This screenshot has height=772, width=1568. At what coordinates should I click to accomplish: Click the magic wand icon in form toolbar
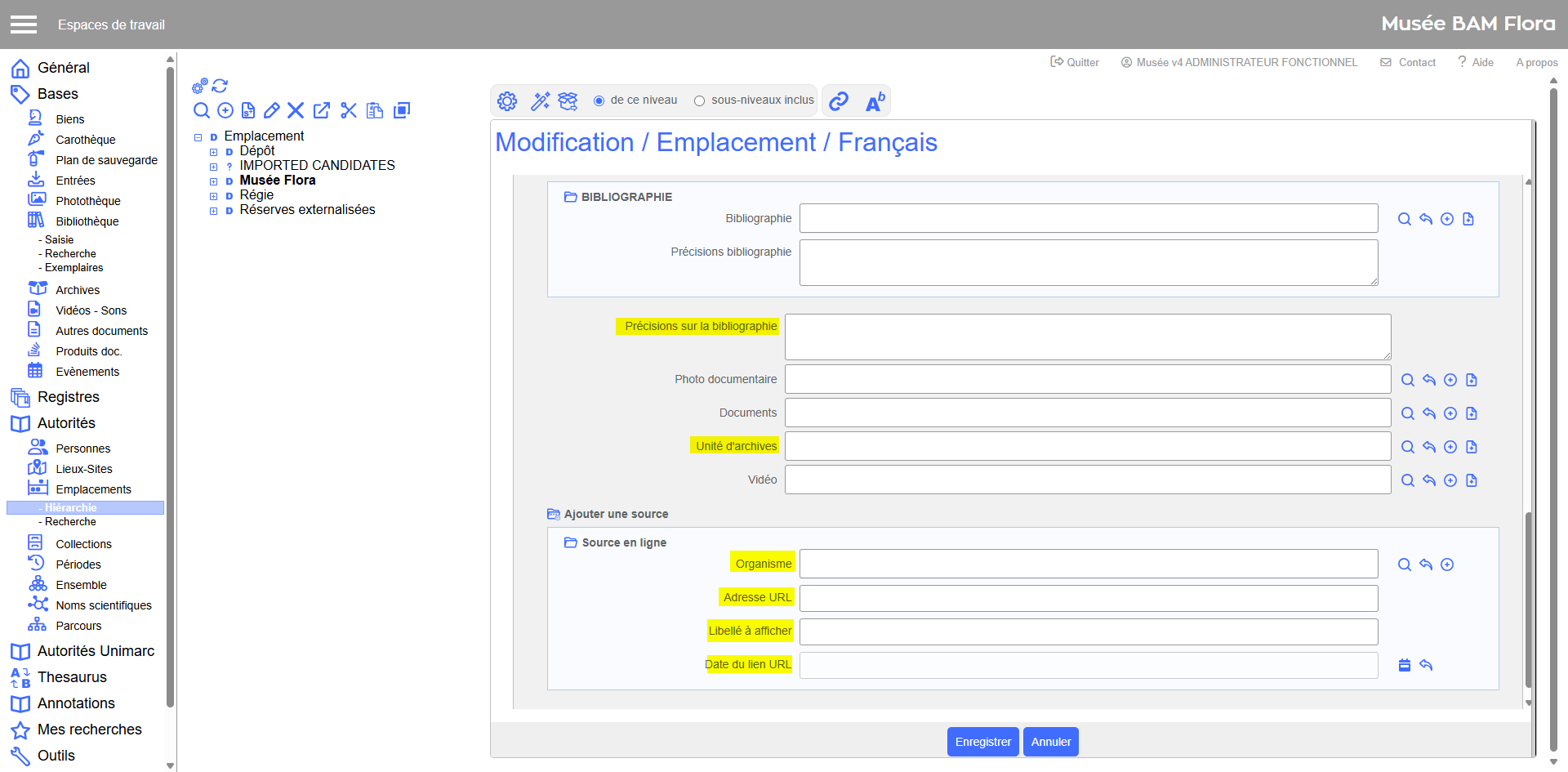pos(540,101)
